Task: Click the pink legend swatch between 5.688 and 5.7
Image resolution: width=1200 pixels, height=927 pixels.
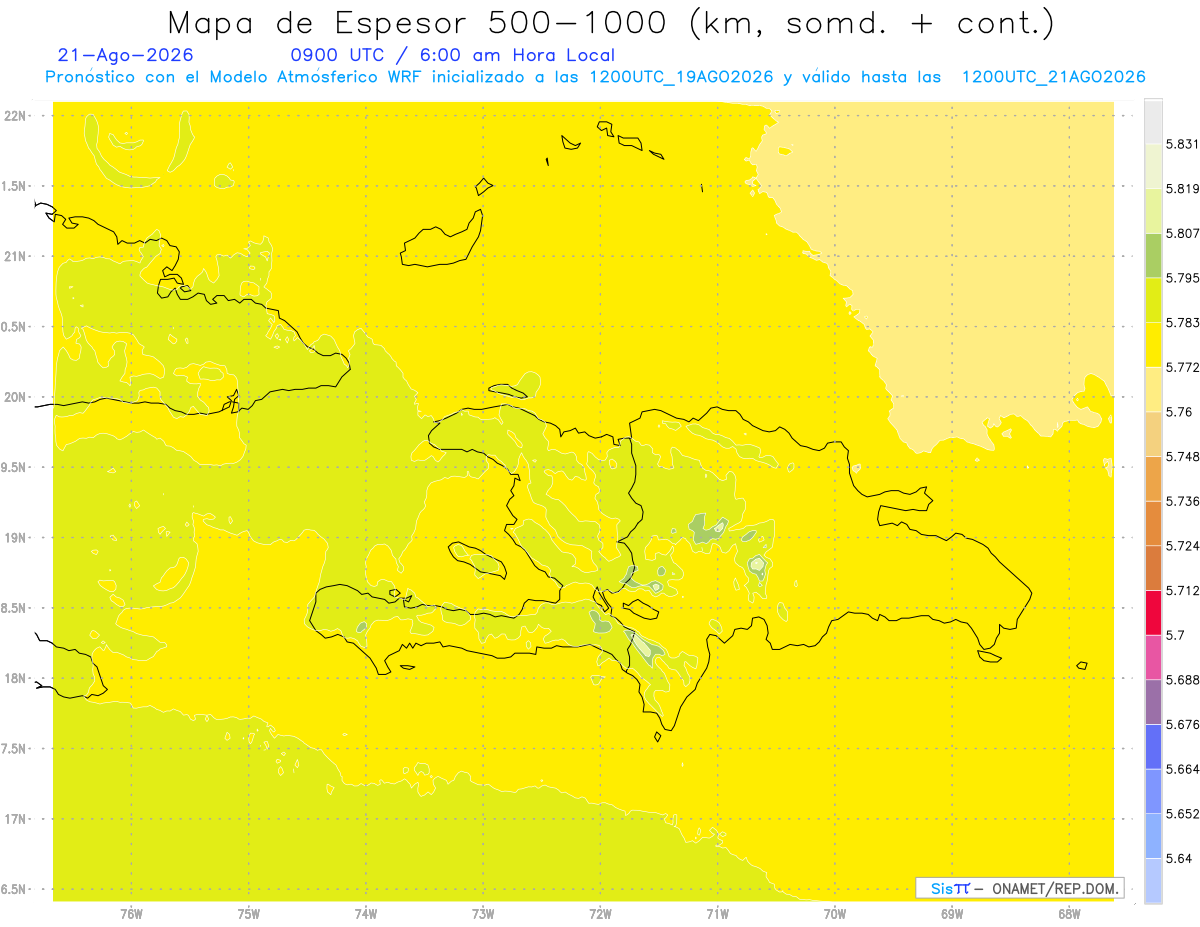Action: pyautogui.click(x=1153, y=657)
